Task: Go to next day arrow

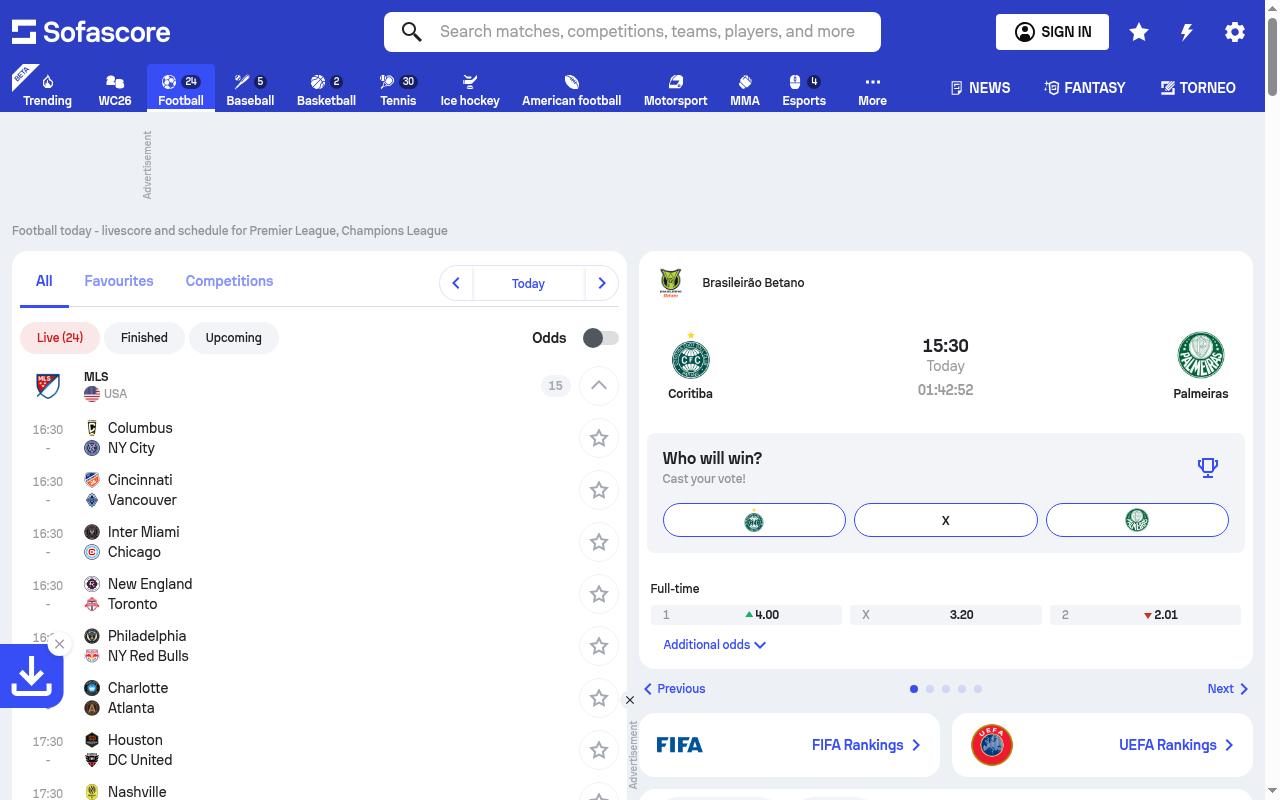Action: pyautogui.click(x=602, y=283)
